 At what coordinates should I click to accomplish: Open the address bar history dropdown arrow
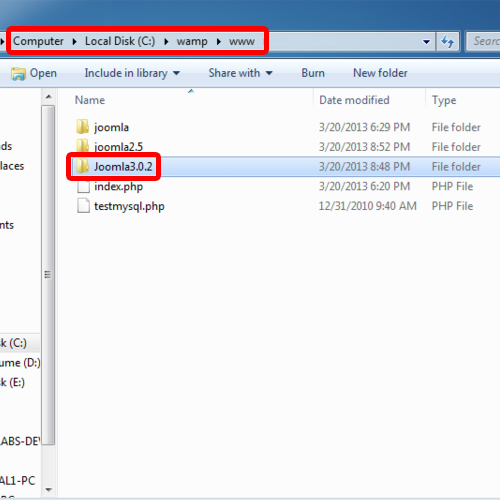click(426, 42)
